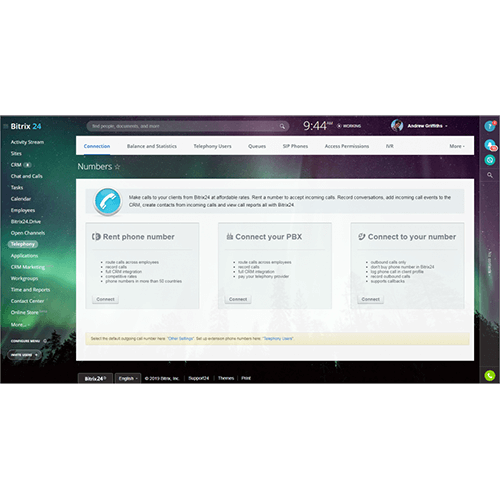Open the Other Settings link
This screenshot has height=500, width=500.
pyautogui.click(x=180, y=339)
